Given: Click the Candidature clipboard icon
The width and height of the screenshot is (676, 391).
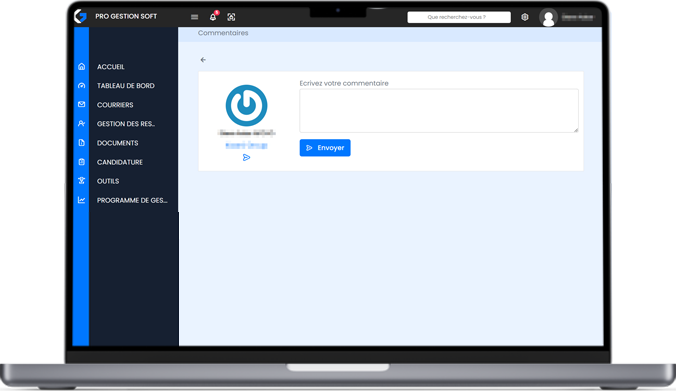Looking at the screenshot, I should click(81, 162).
